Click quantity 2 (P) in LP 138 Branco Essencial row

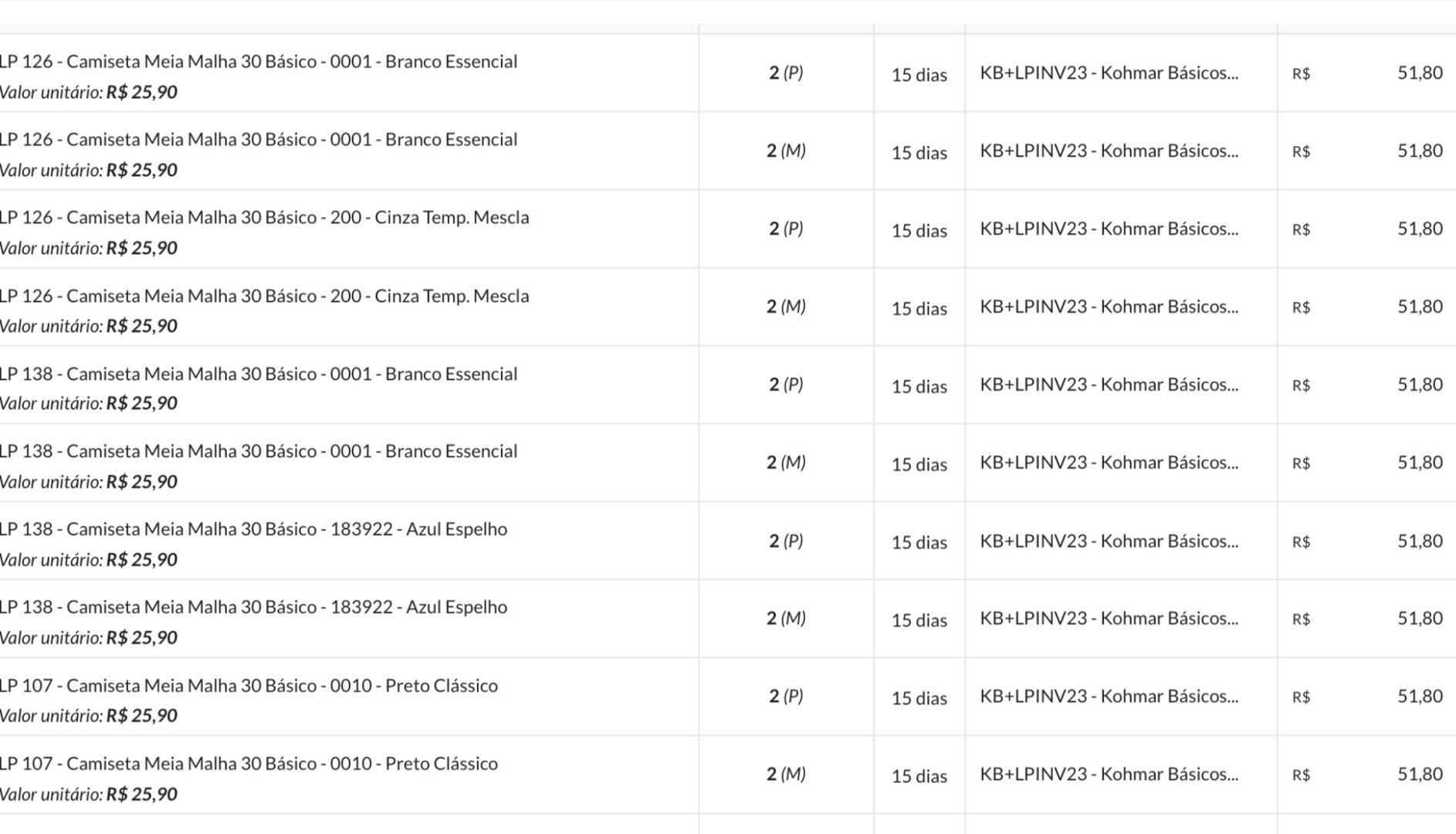[x=786, y=385]
